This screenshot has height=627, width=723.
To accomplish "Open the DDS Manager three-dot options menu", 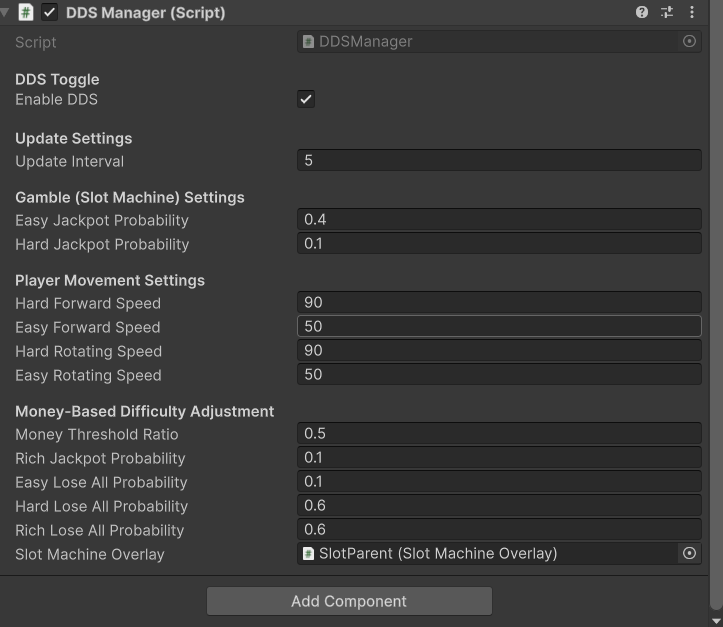I will tap(691, 13).
